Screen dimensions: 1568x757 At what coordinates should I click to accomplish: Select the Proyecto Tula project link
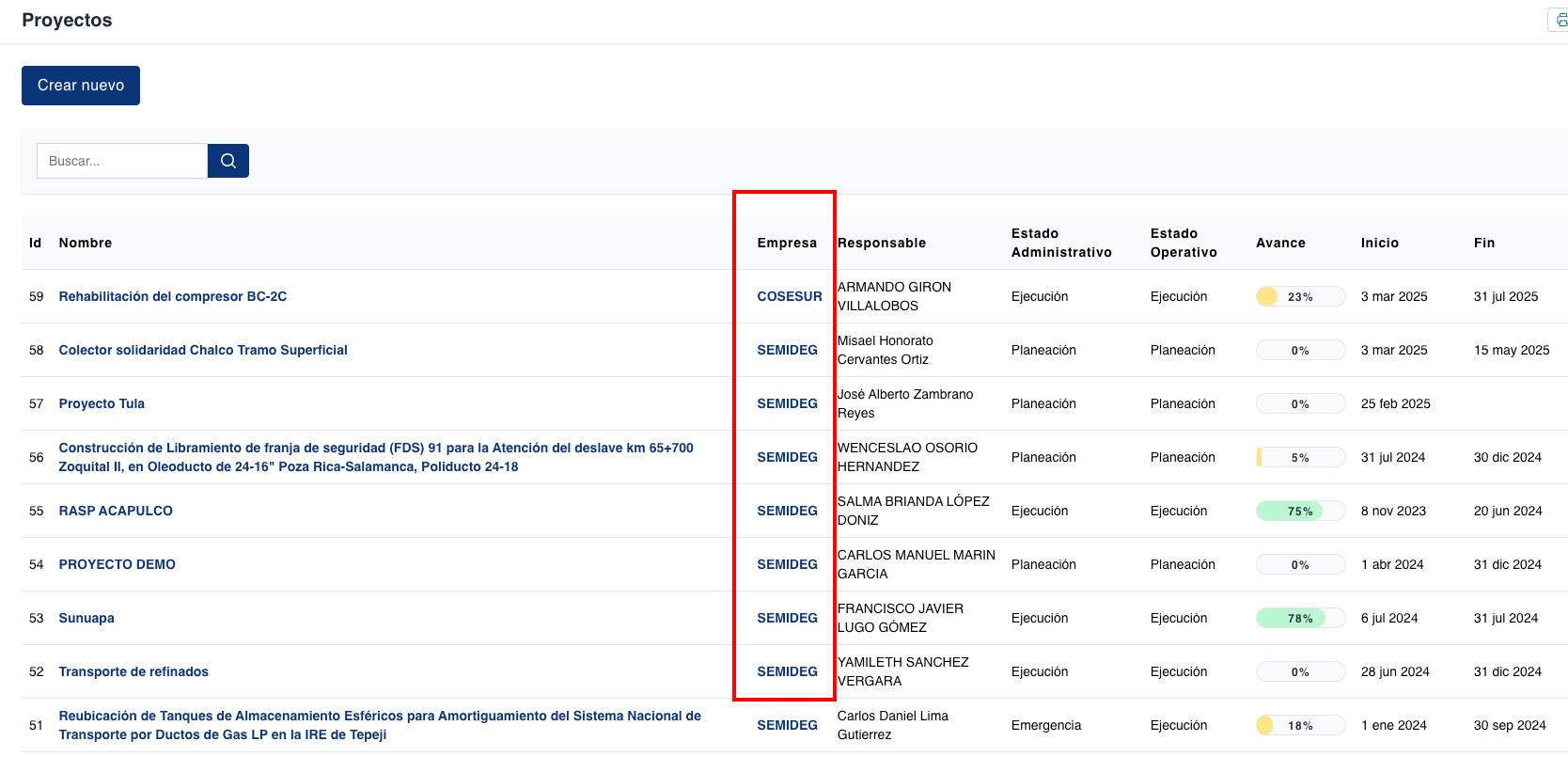point(102,403)
